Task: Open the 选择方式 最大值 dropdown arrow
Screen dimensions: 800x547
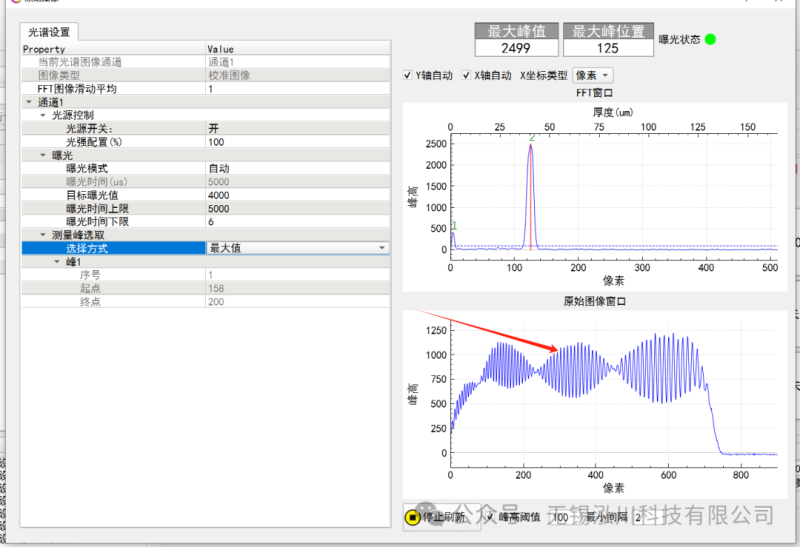Action: coord(381,248)
